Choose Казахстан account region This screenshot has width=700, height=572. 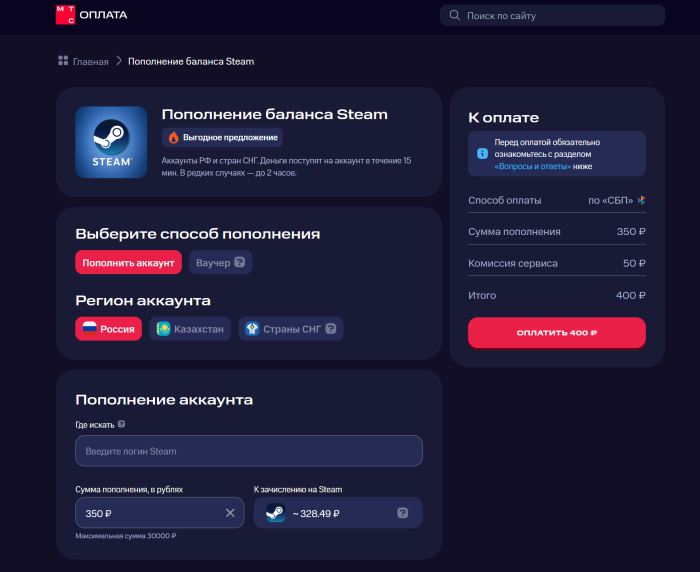[190, 329]
